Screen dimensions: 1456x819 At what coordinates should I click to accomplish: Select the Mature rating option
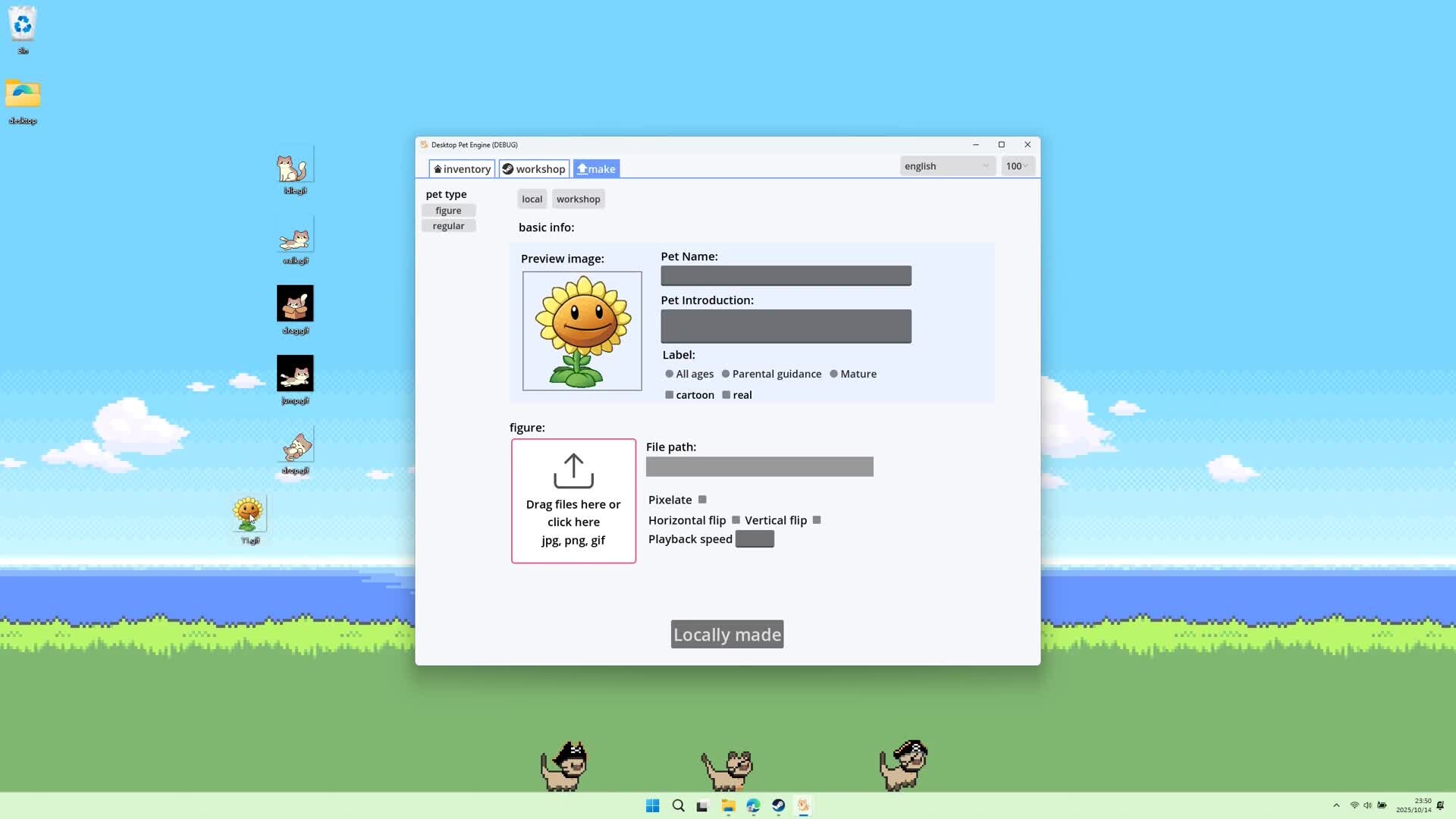833,374
